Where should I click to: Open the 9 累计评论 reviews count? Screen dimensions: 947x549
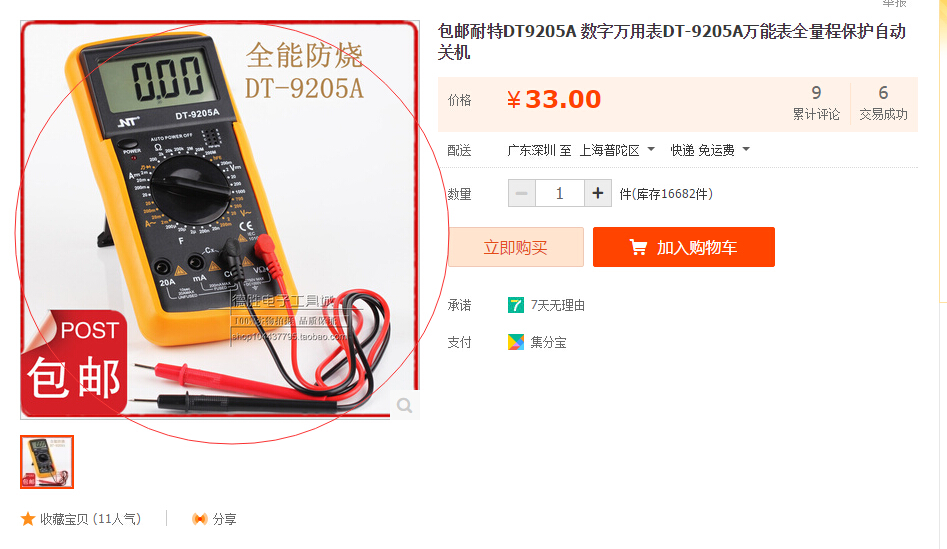[x=816, y=103]
